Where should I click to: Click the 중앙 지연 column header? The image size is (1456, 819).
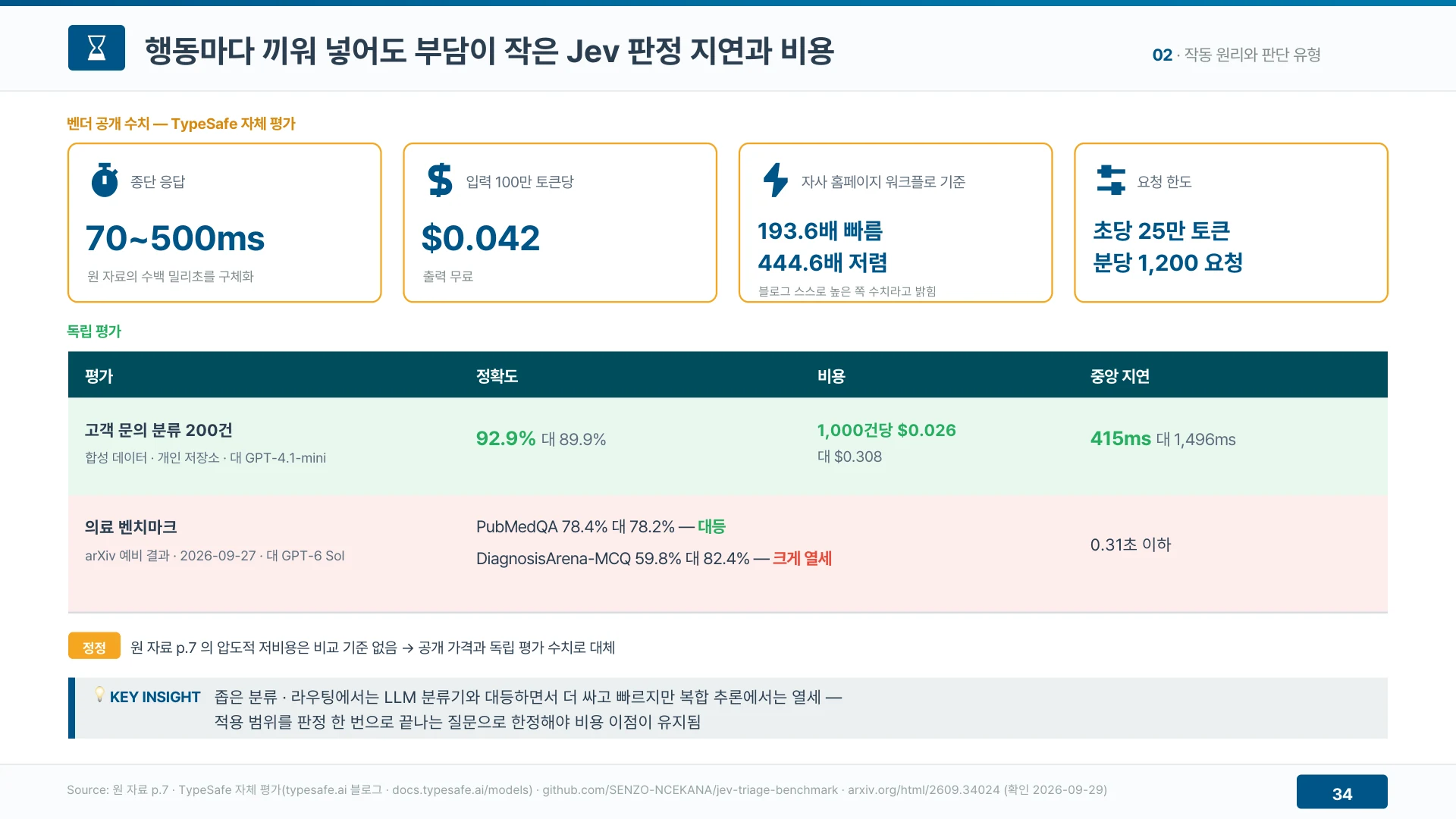(x=1120, y=375)
